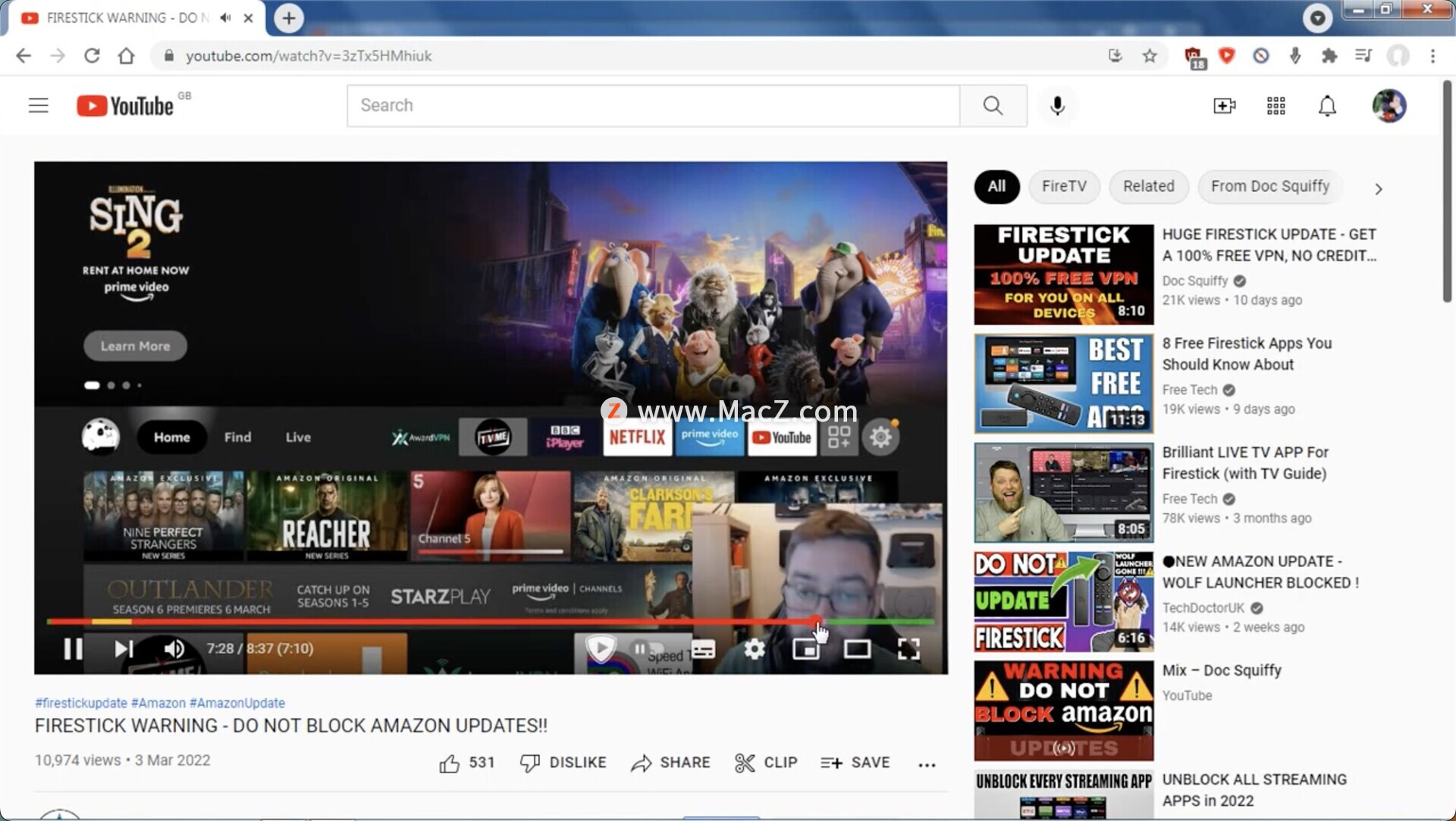
Task: Open the red shield extension
Action: click(1226, 56)
